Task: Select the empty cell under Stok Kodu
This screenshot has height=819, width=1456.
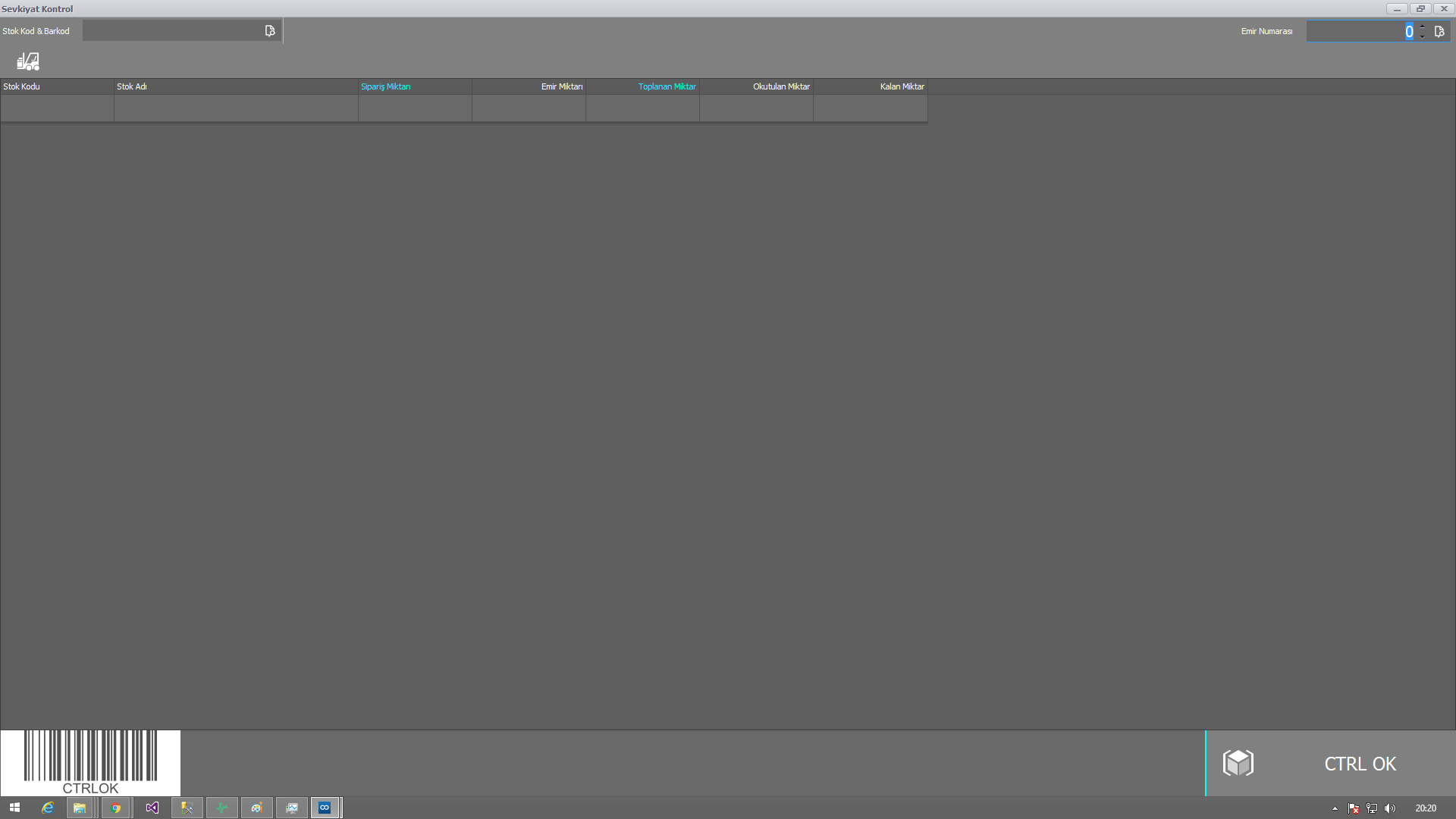Action: click(57, 108)
